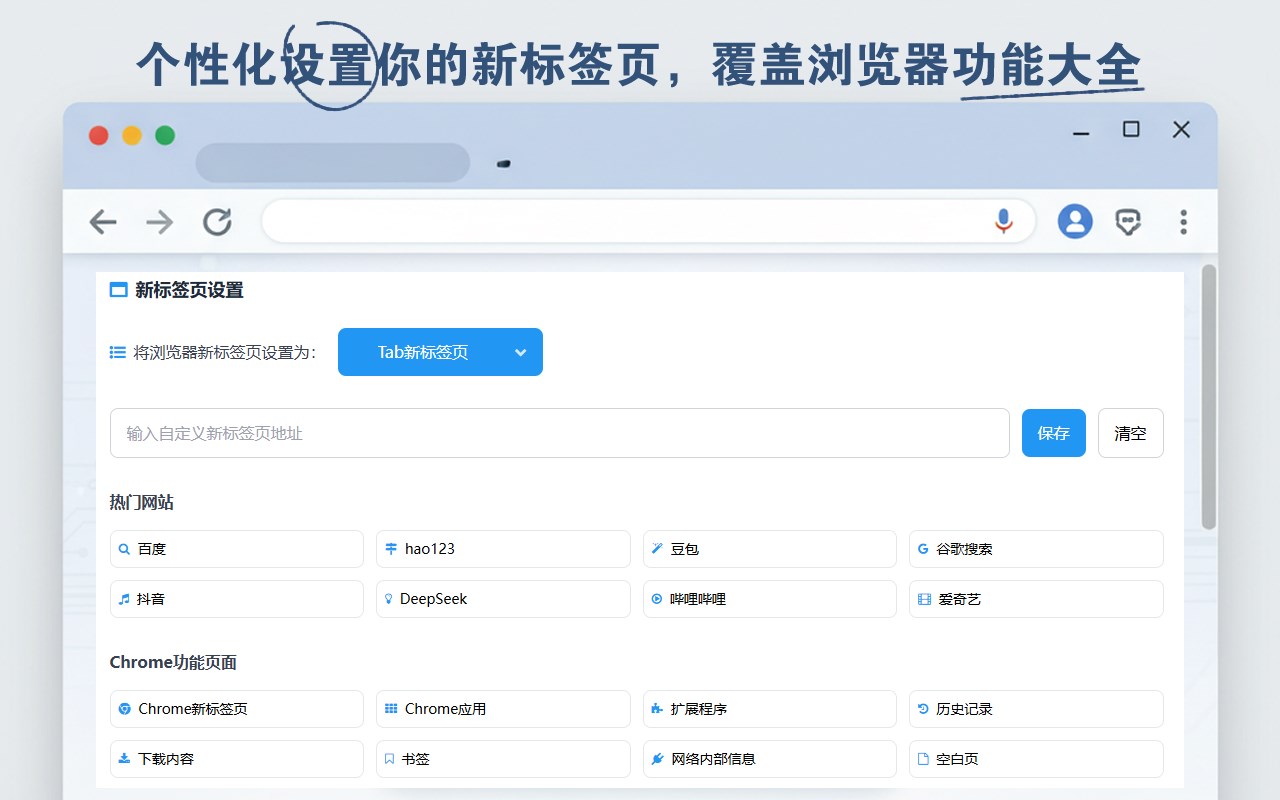Click the 保存 button
The image size is (1280, 800).
pyautogui.click(x=1054, y=433)
